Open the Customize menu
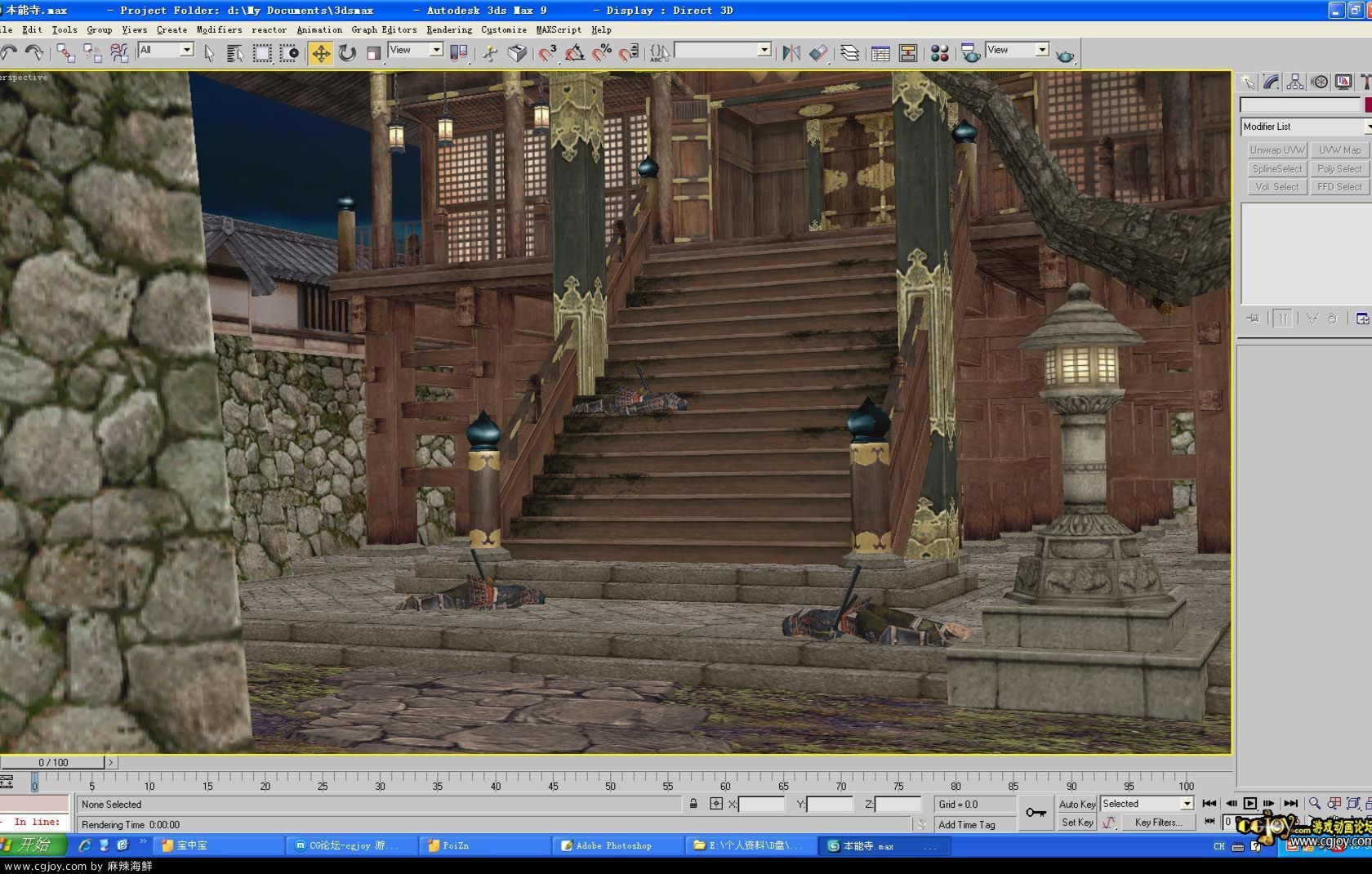Image resolution: width=1372 pixels, height=874 pixels. (504, 29)
